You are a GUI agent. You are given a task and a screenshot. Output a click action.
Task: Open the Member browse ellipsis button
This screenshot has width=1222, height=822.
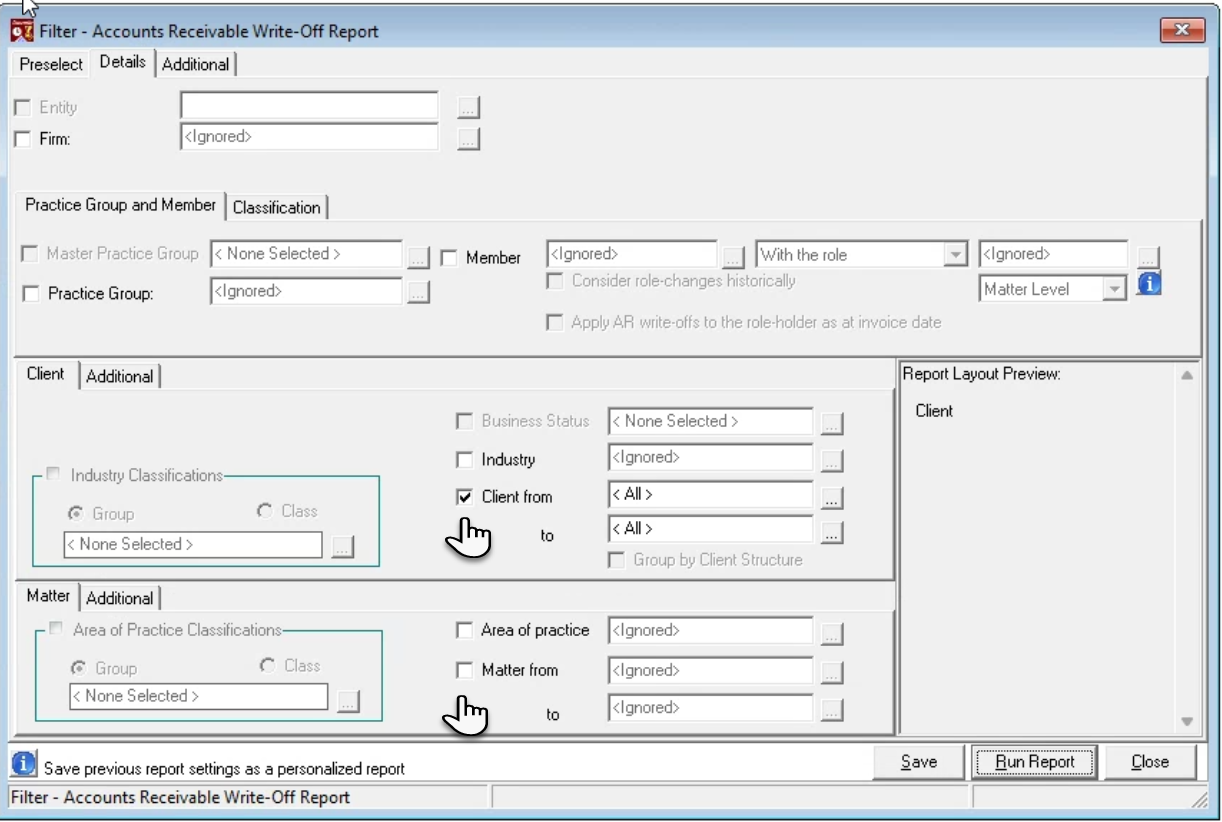click(x=734, y=257)
